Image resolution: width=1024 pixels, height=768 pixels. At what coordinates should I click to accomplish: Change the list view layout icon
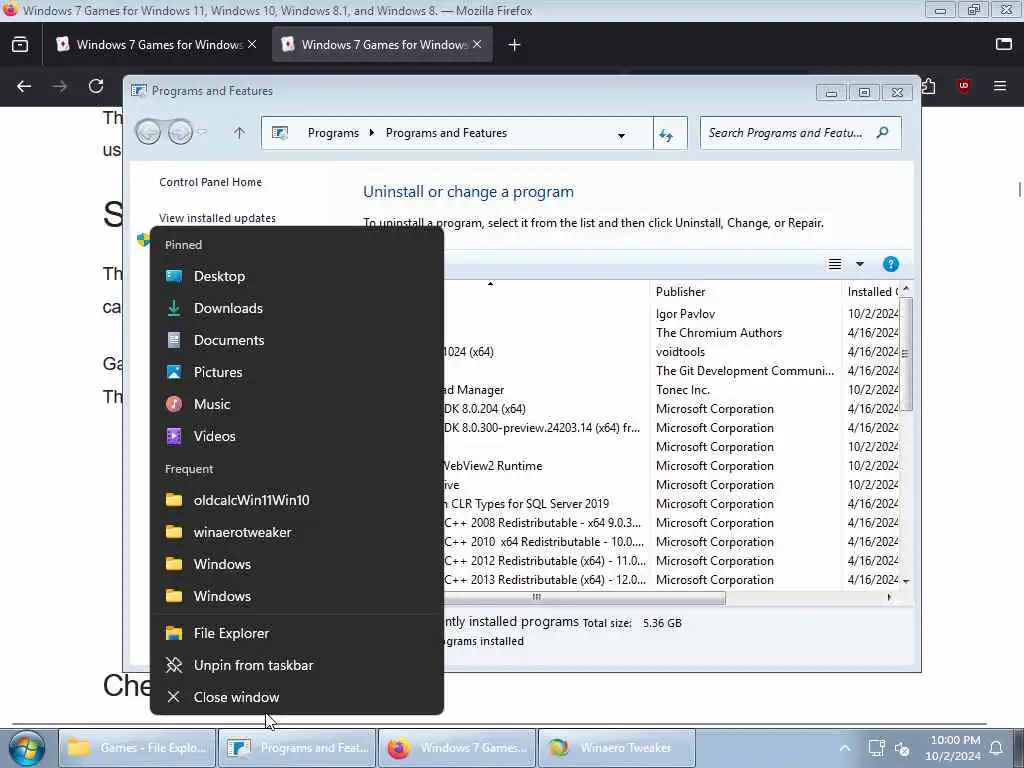click(835, 264)
